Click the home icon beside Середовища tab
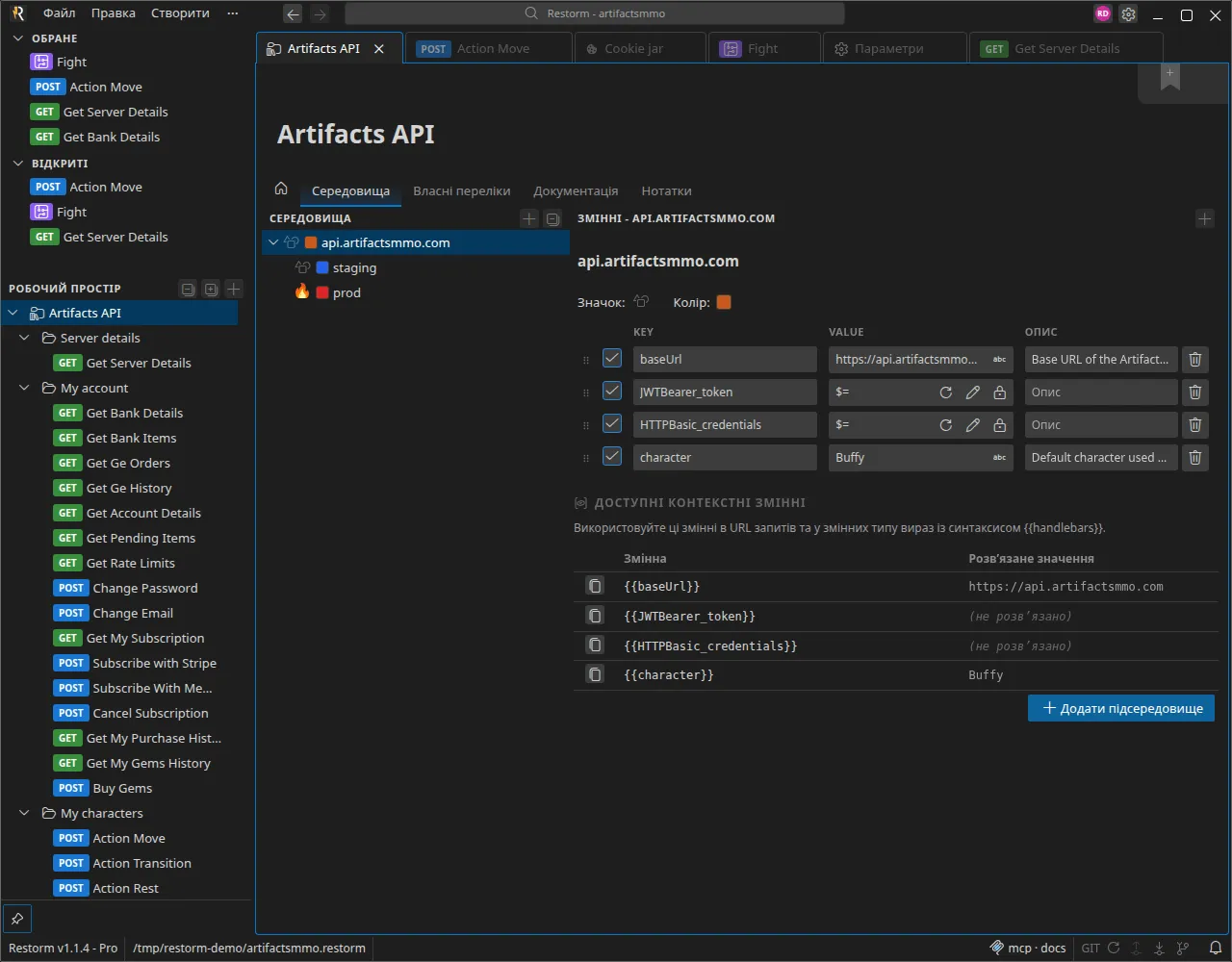1232x962 pixels. point(281,189)
